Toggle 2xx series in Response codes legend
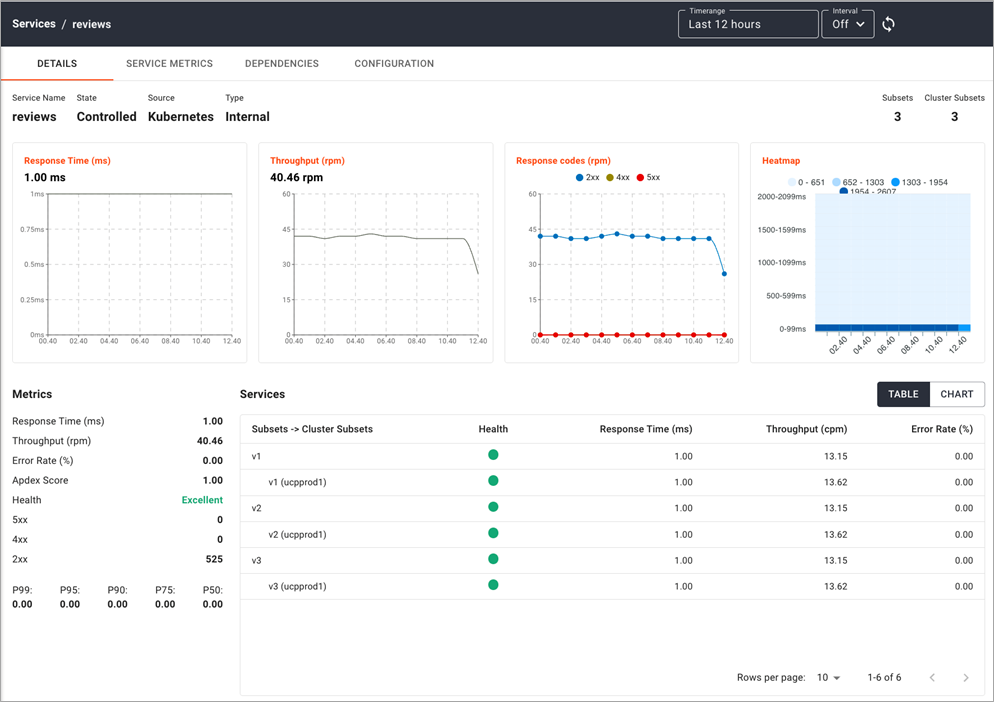The width and height of the screenshot is (994, 702). (x=587, y=177)
